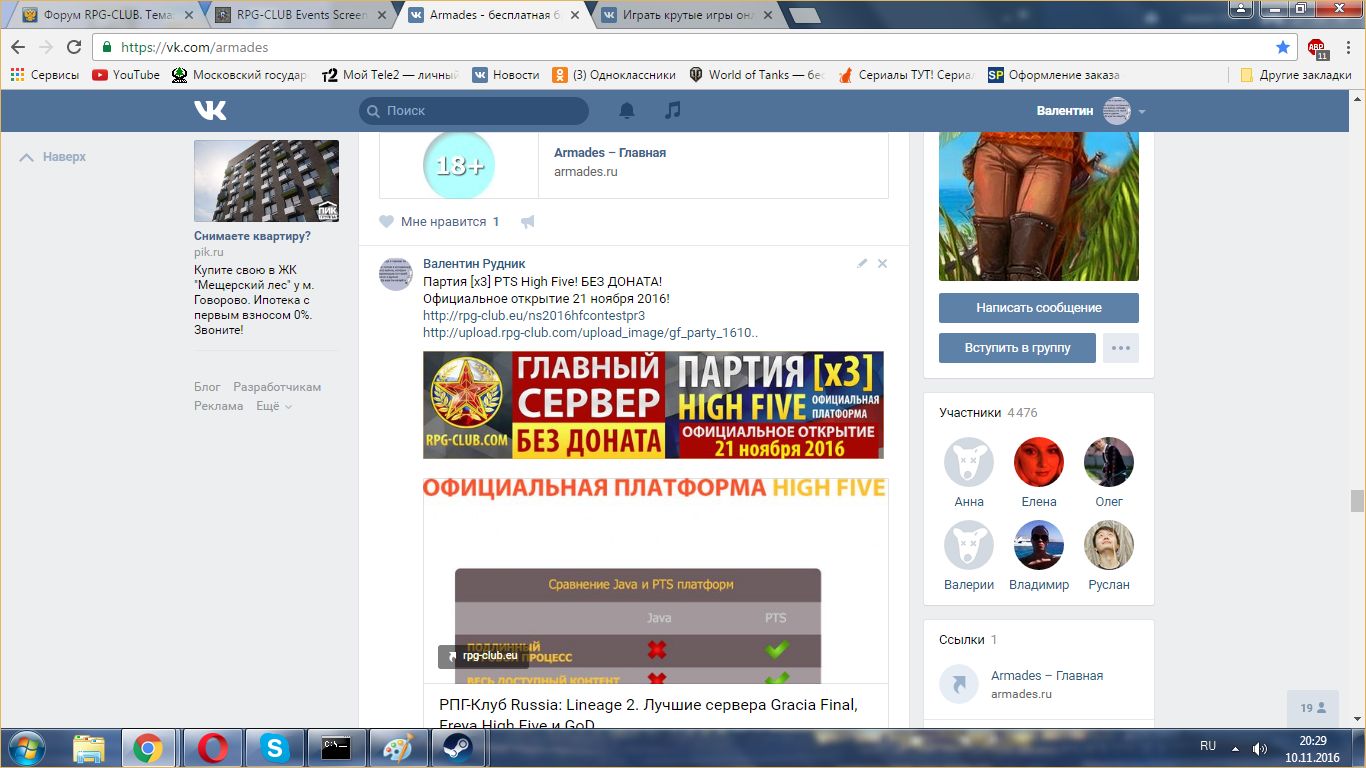Open the VK music player icon
This screenshot has height=768, width=1366.
(673, 110)
